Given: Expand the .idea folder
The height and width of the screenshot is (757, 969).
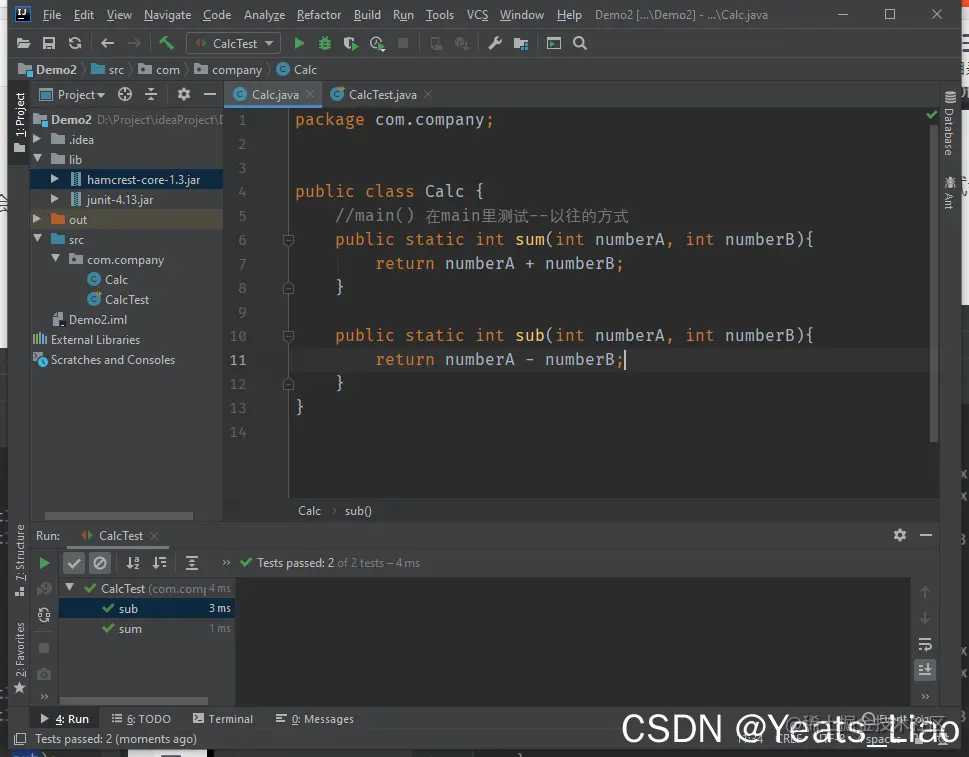Looking at the screenshot, I should point(37,139).
